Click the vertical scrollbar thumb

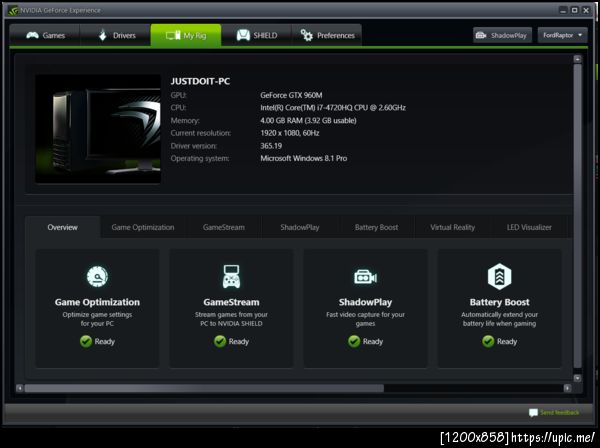coord(577,217)
